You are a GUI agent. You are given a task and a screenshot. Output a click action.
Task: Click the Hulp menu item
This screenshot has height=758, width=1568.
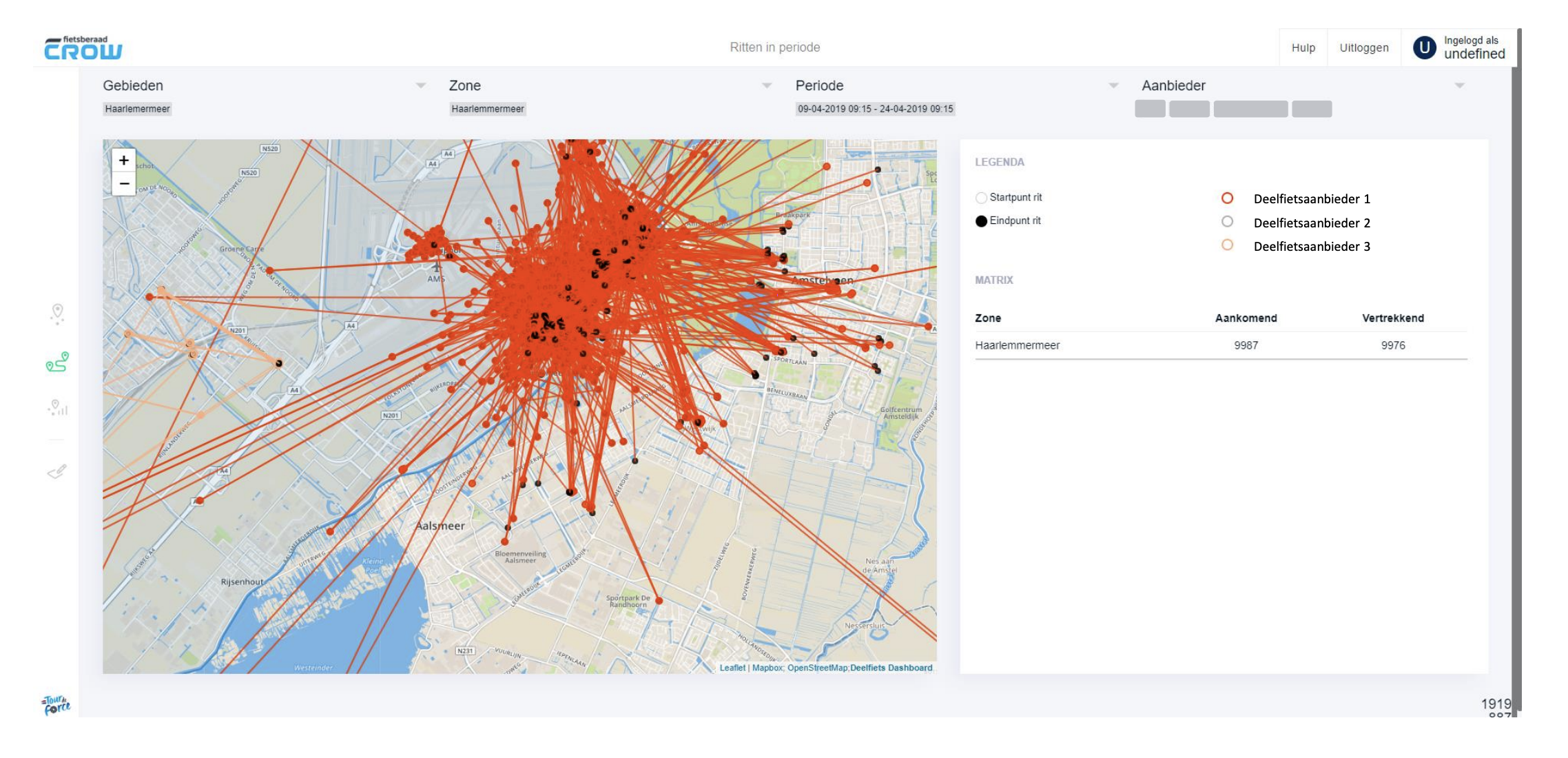click(x=1303, y=48)
